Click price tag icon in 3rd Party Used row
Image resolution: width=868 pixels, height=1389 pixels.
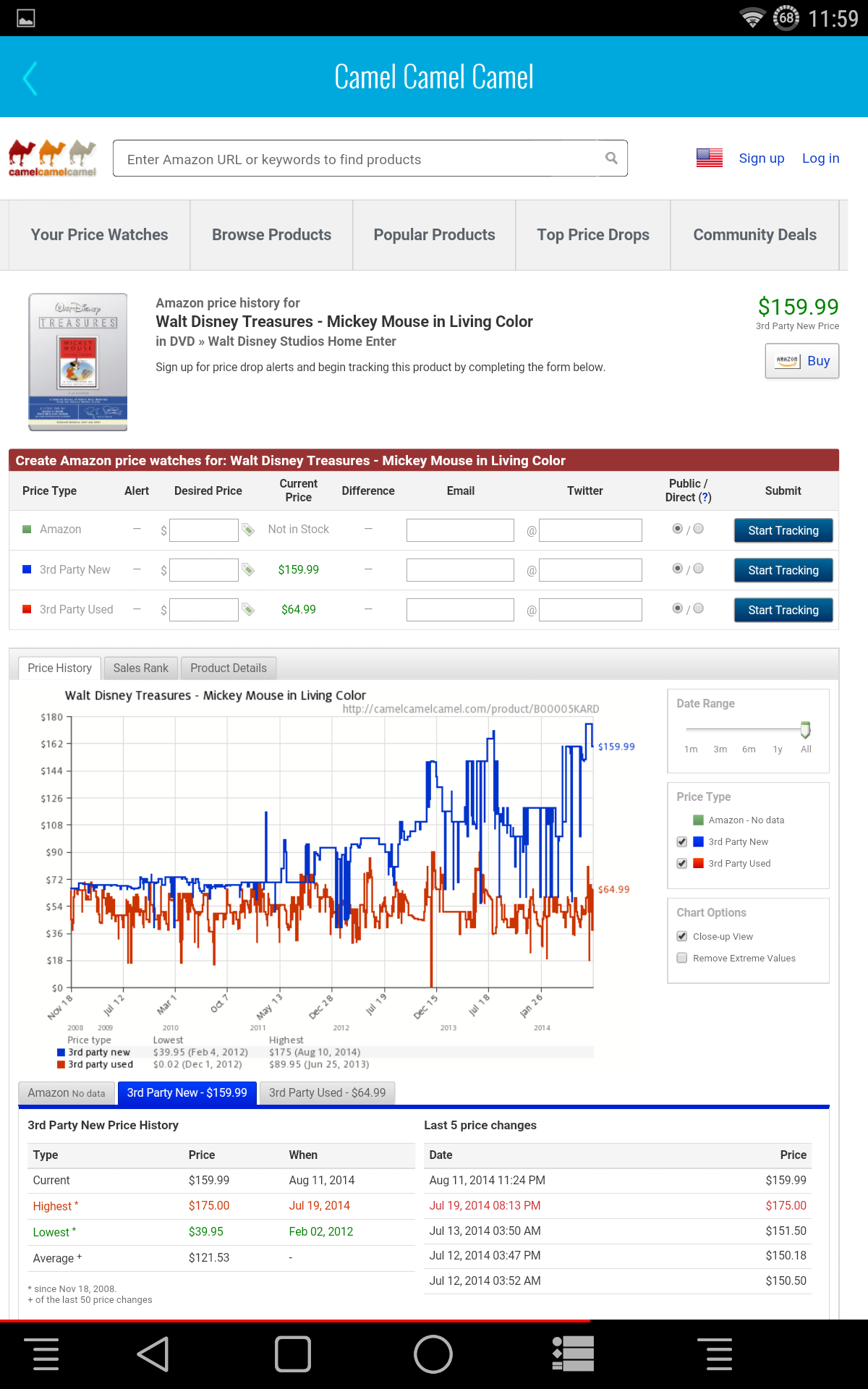[248, 610]
